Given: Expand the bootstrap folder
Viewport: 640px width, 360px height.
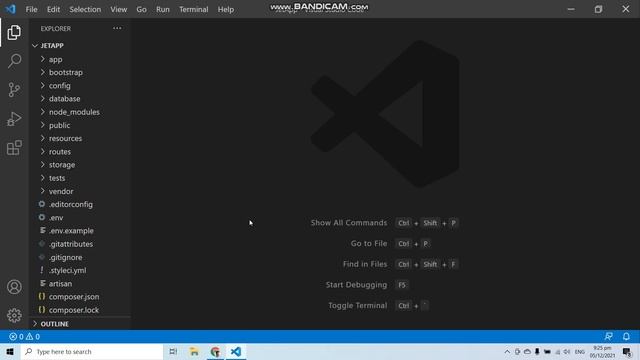Looking at the screenshot, I should (x=81, y=72).
